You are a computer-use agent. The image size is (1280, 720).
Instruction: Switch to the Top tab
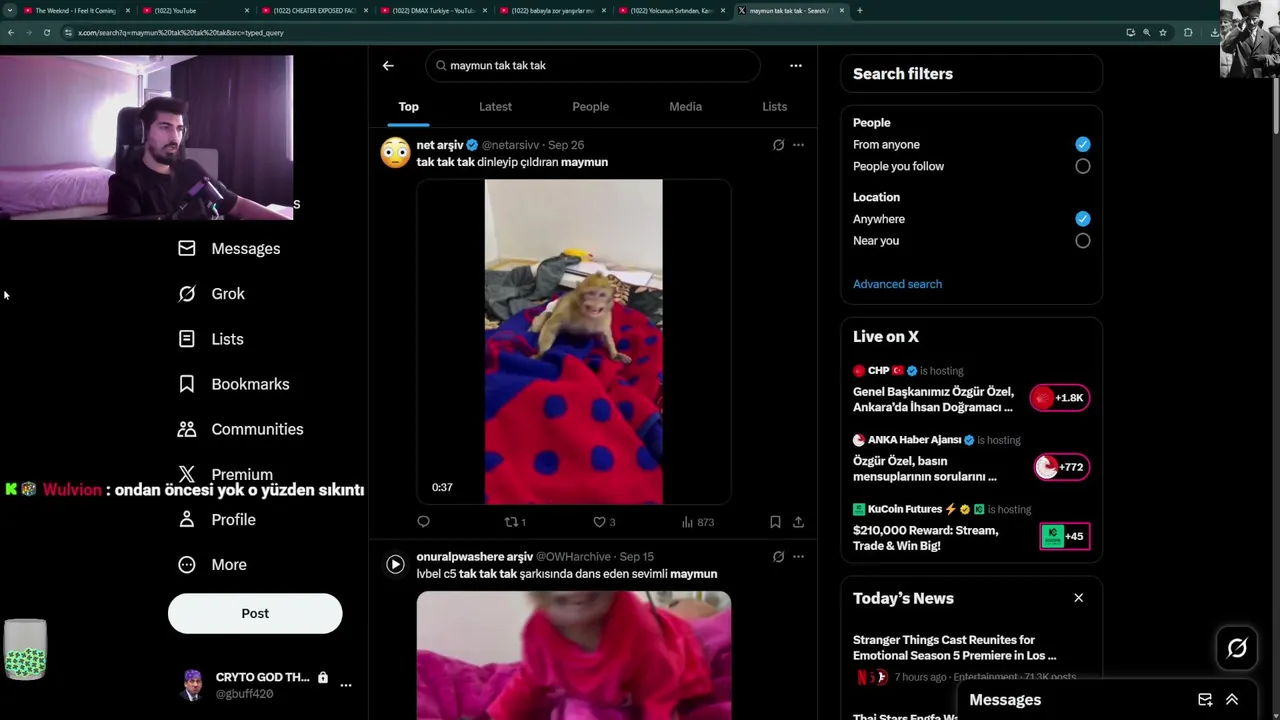pos(409,107)
